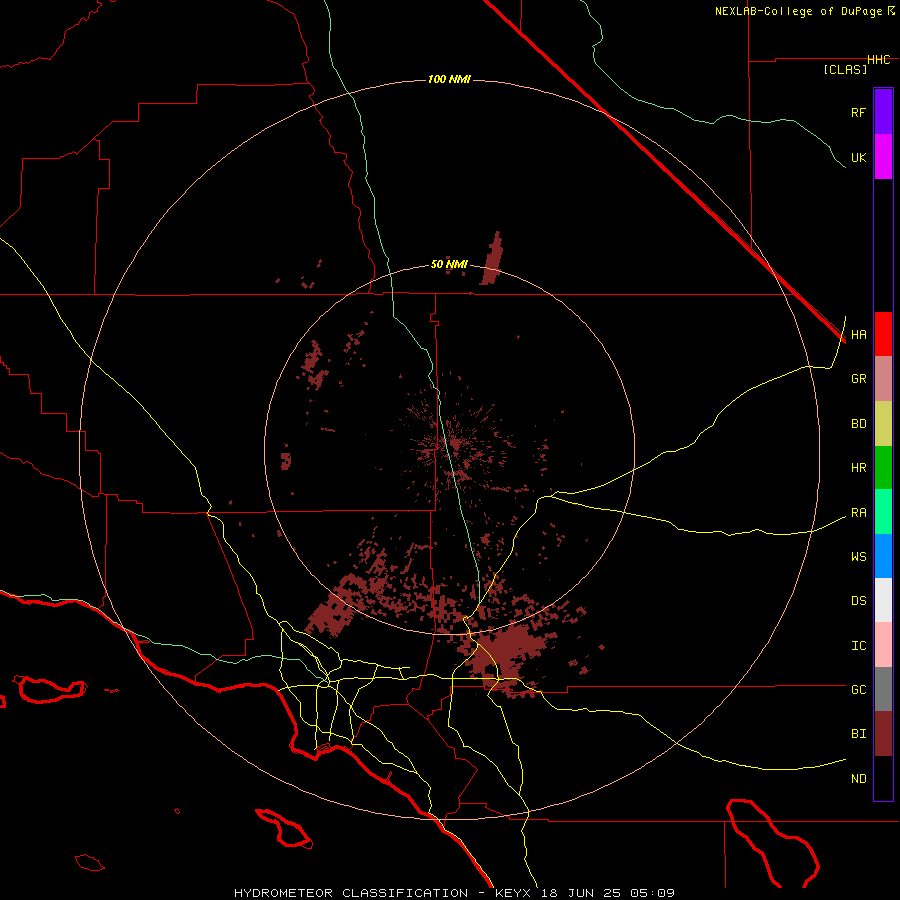Click the "RF" legend label
Image resolution: width=900 pixels, height=900 pixels.
click(858, 112)
